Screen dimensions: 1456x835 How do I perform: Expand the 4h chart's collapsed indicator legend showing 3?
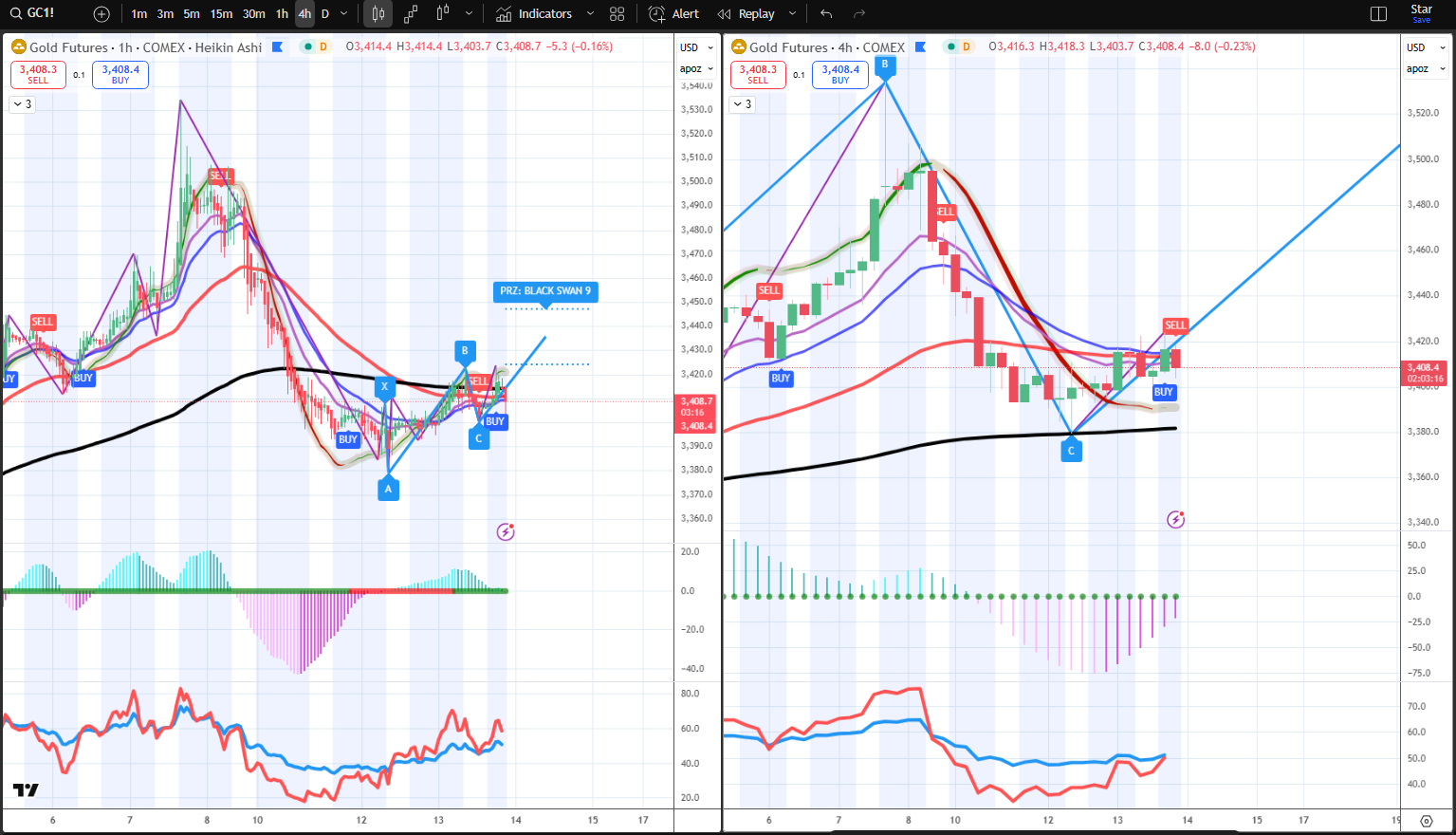743,104
